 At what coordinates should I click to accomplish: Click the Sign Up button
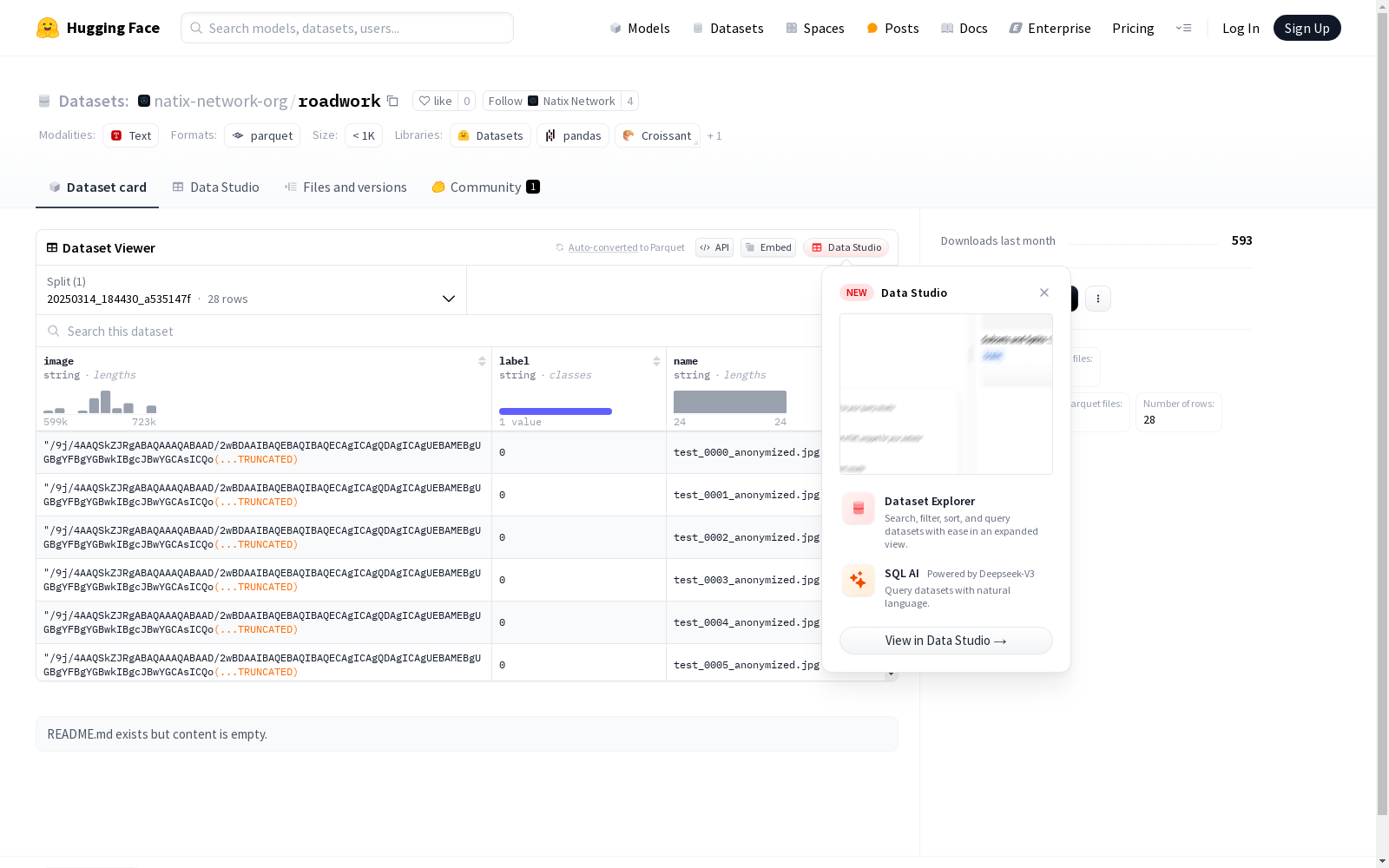coord(1307,28)
